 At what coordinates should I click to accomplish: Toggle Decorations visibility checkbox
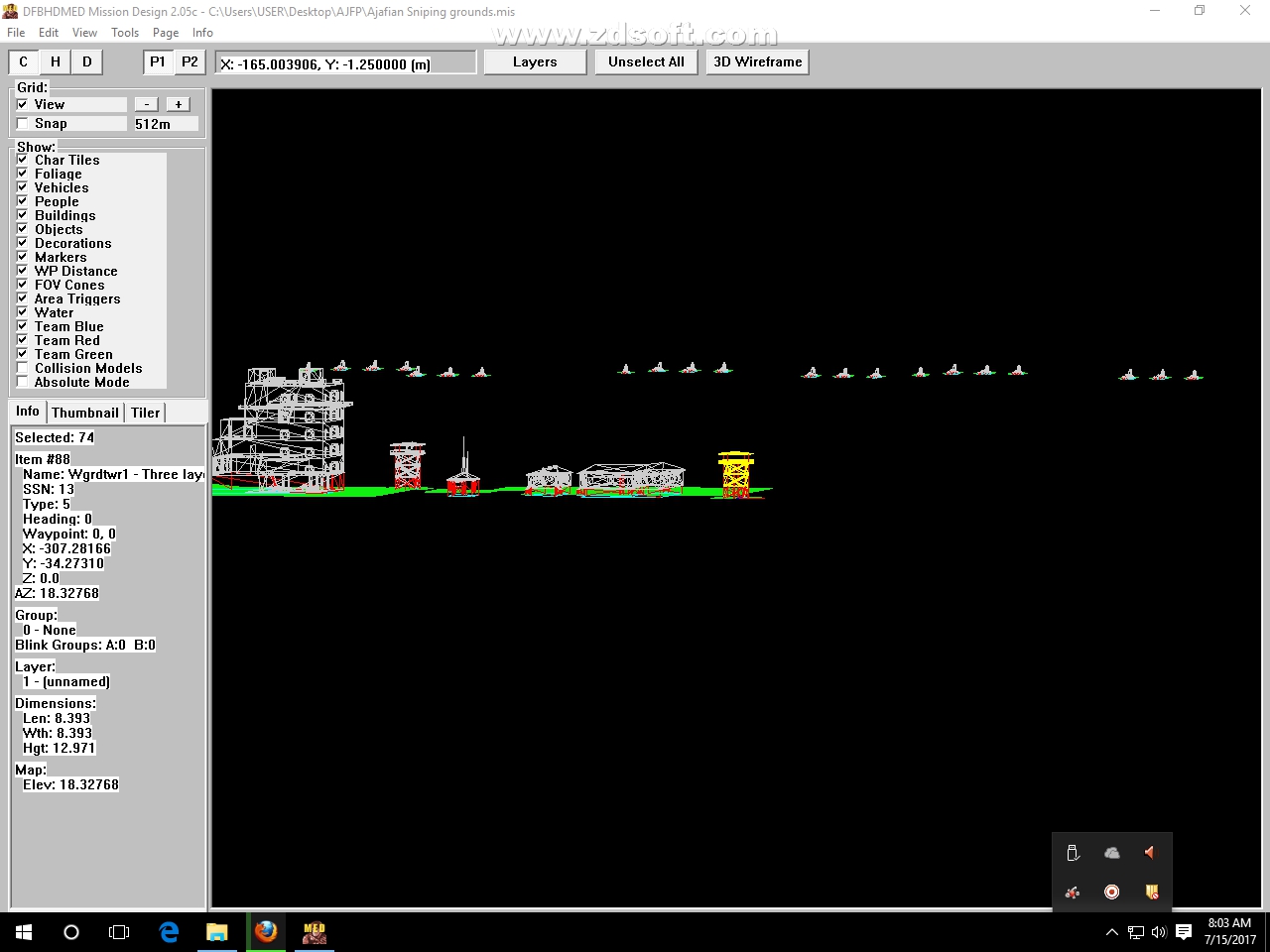point(23,243)
